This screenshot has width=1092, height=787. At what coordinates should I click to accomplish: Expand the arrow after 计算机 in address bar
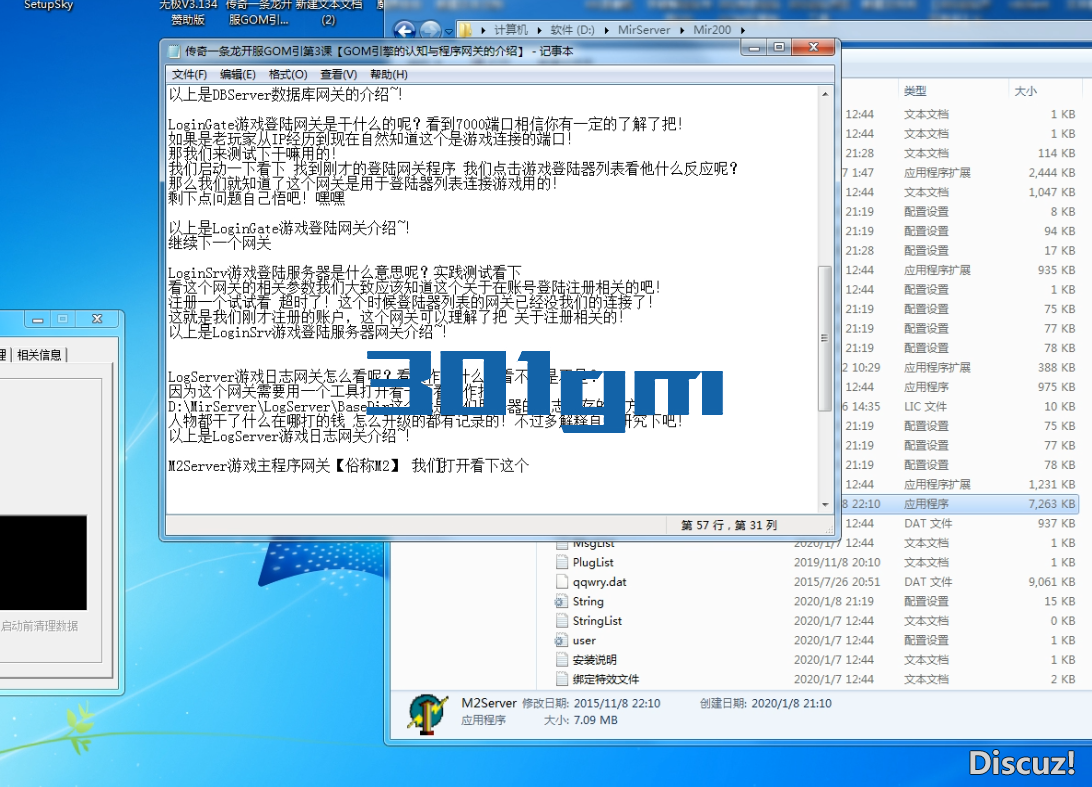[539, 30]
